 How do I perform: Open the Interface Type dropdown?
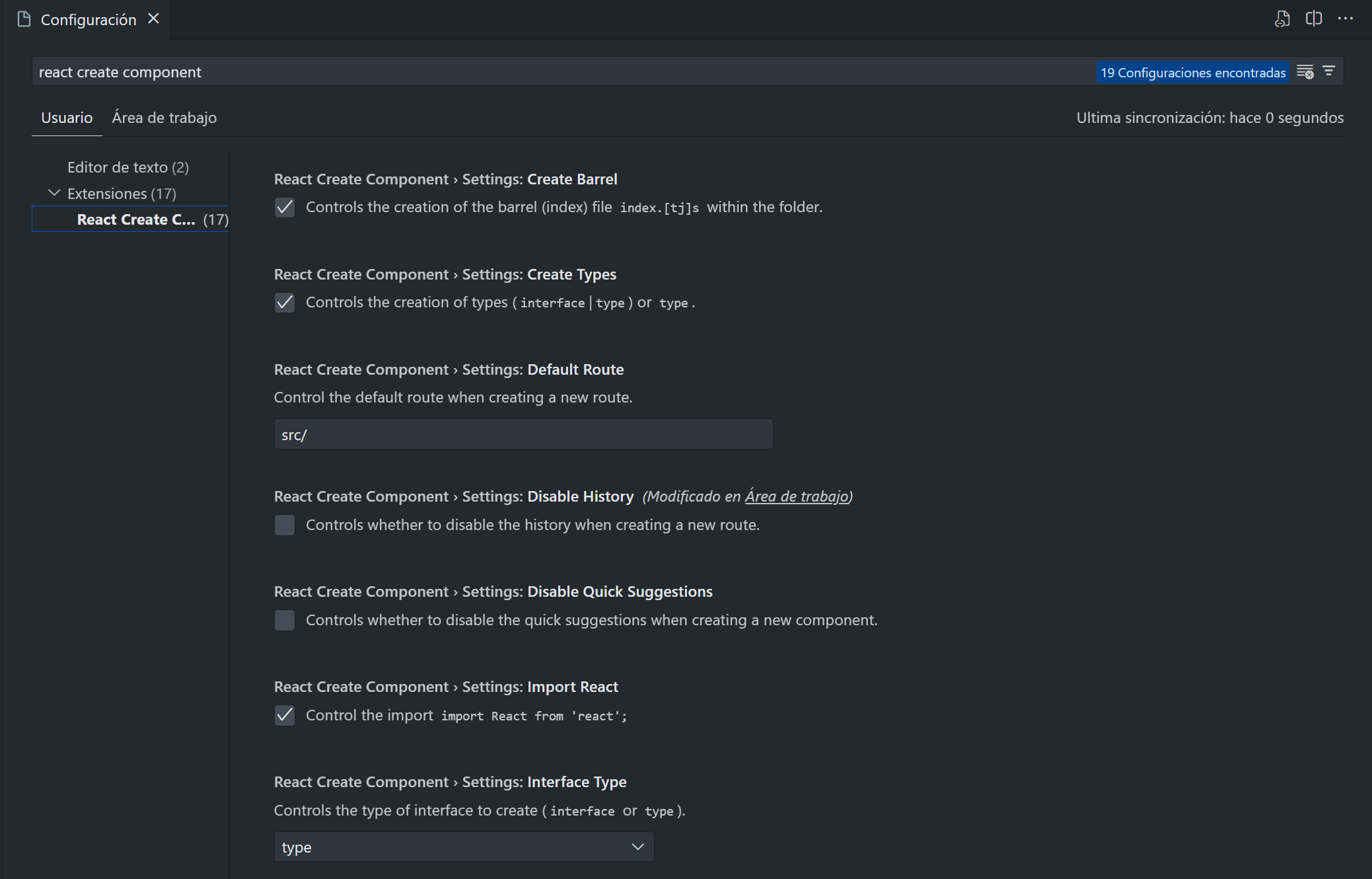pos(464,847)
